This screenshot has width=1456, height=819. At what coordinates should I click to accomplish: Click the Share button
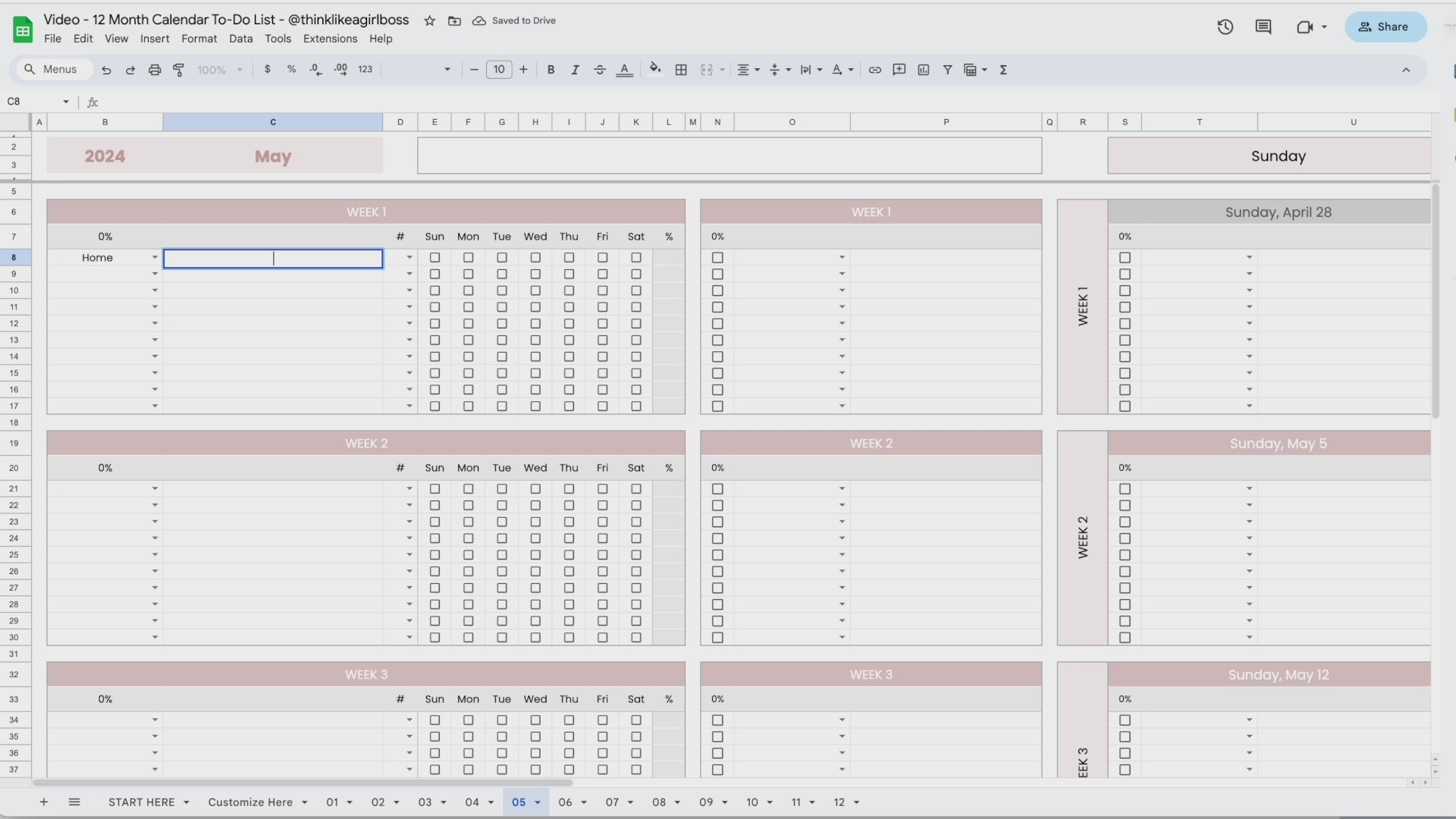(1385, 27)
